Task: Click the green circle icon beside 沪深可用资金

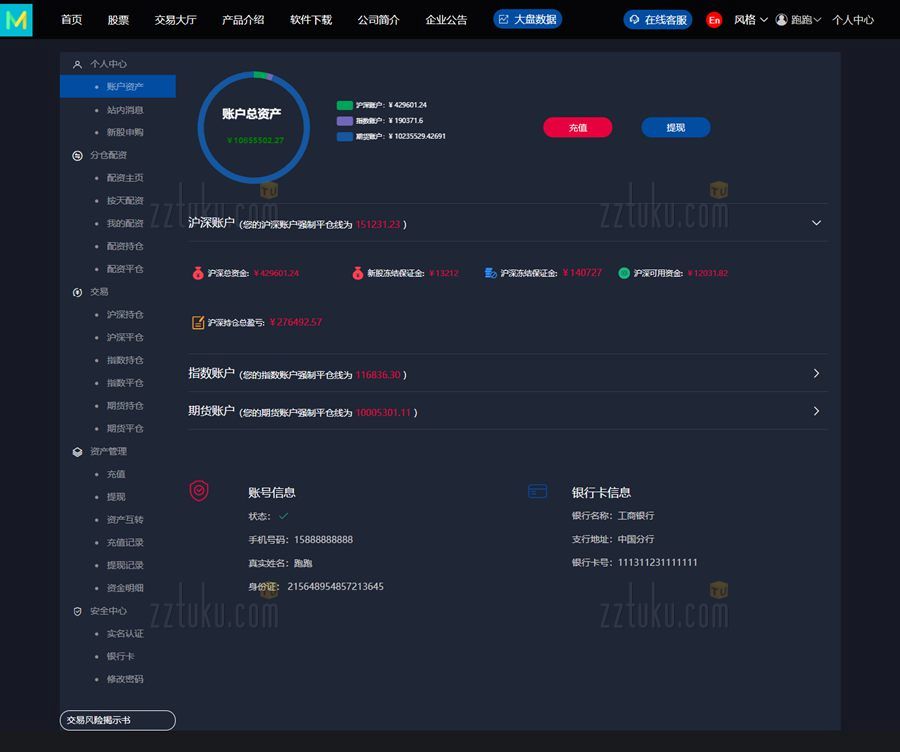Action: tap(624, 273)
